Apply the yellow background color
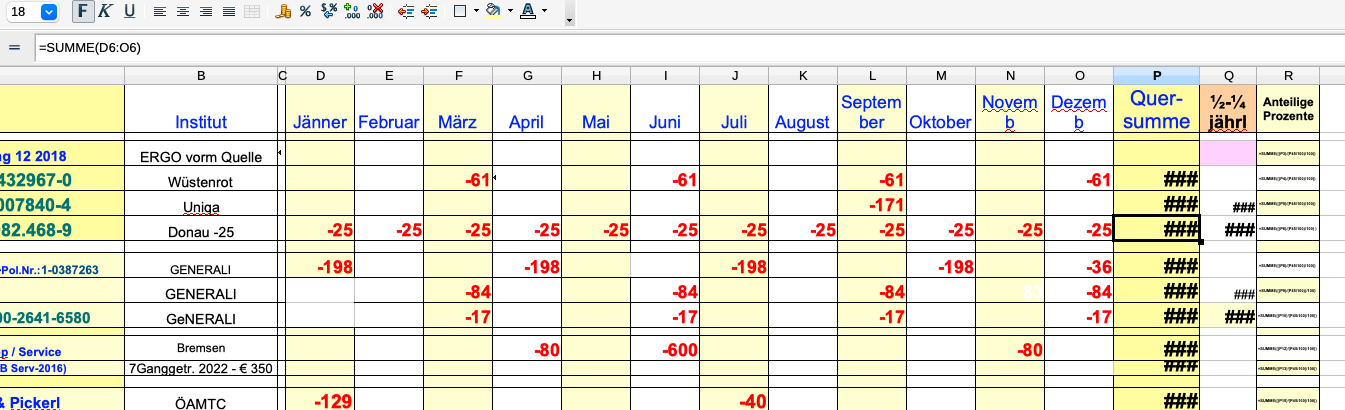 (x=492, y=12)
